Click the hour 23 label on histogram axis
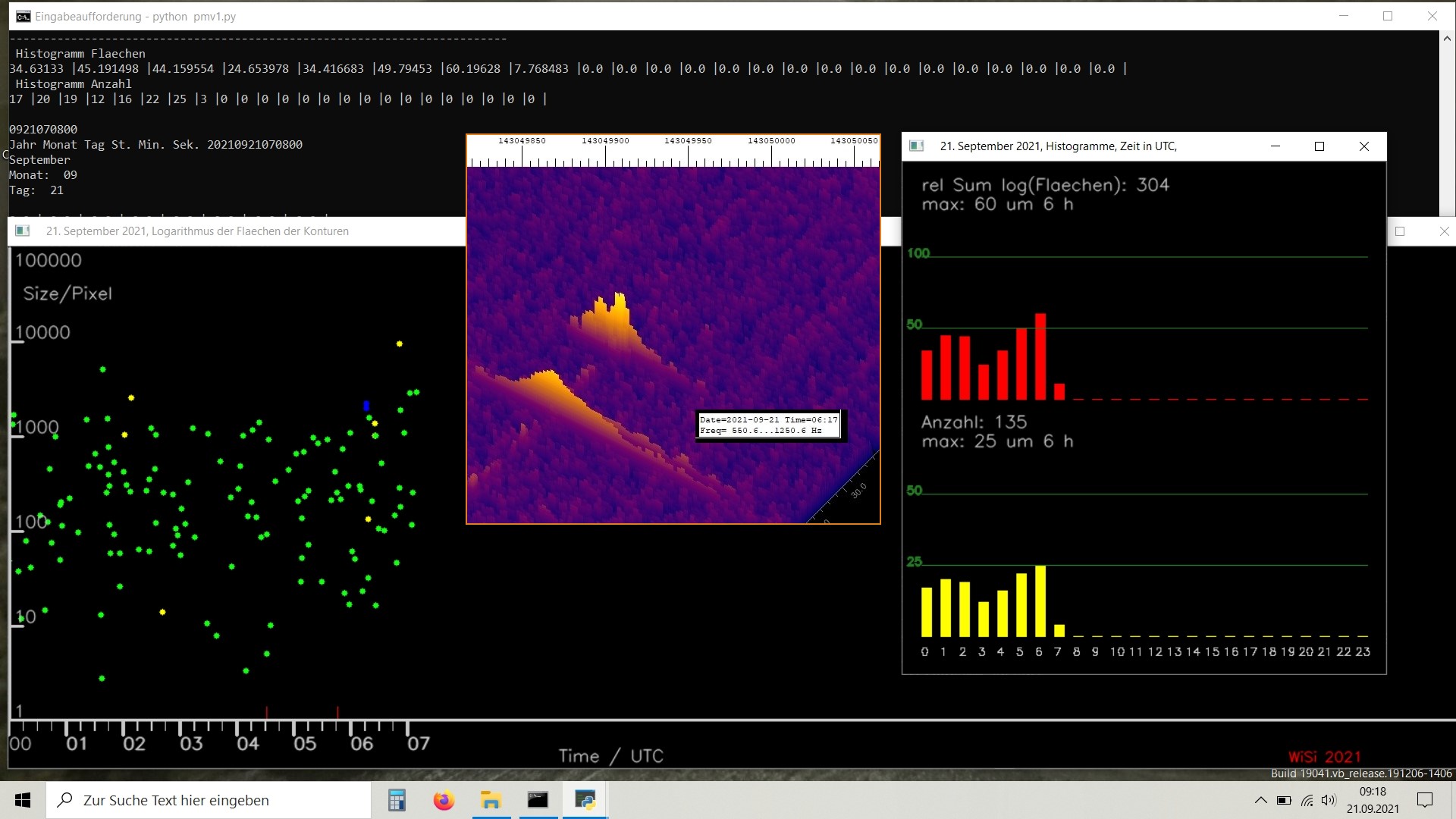 tap(1363, 651)
